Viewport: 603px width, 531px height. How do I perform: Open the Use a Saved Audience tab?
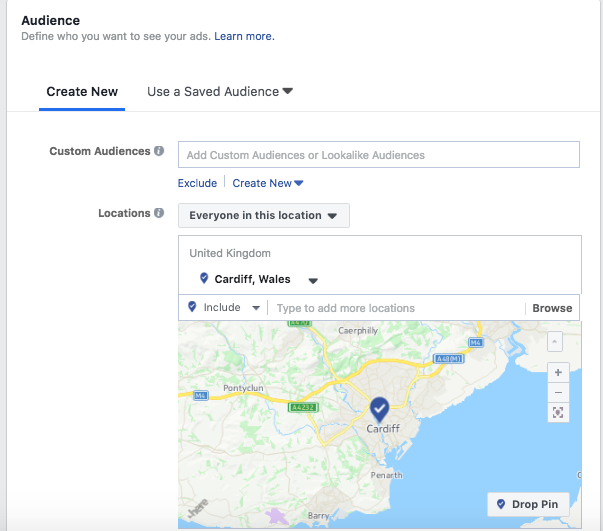pyautogui.click(x=219, y=92)
